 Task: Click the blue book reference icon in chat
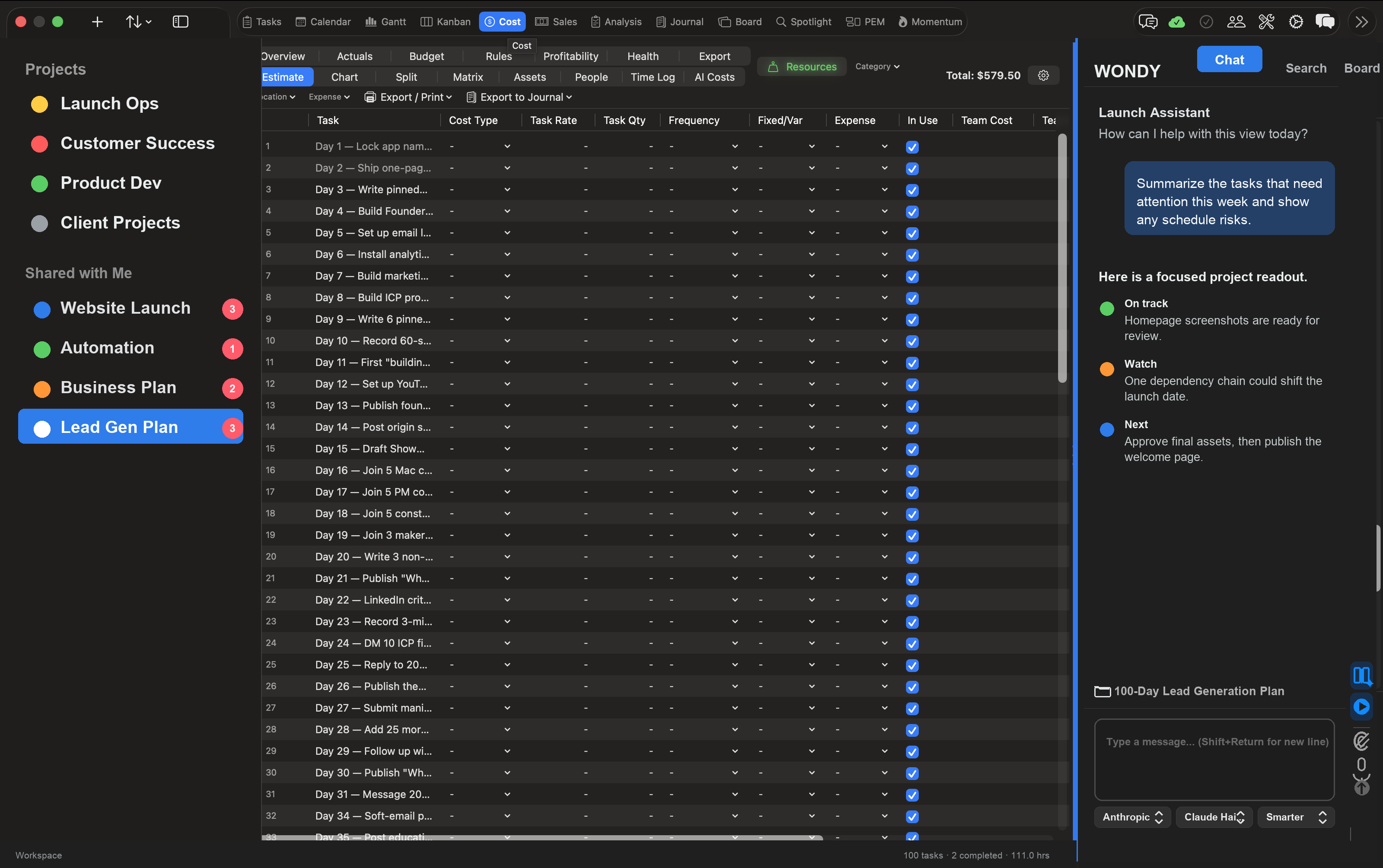(1361, 675)
